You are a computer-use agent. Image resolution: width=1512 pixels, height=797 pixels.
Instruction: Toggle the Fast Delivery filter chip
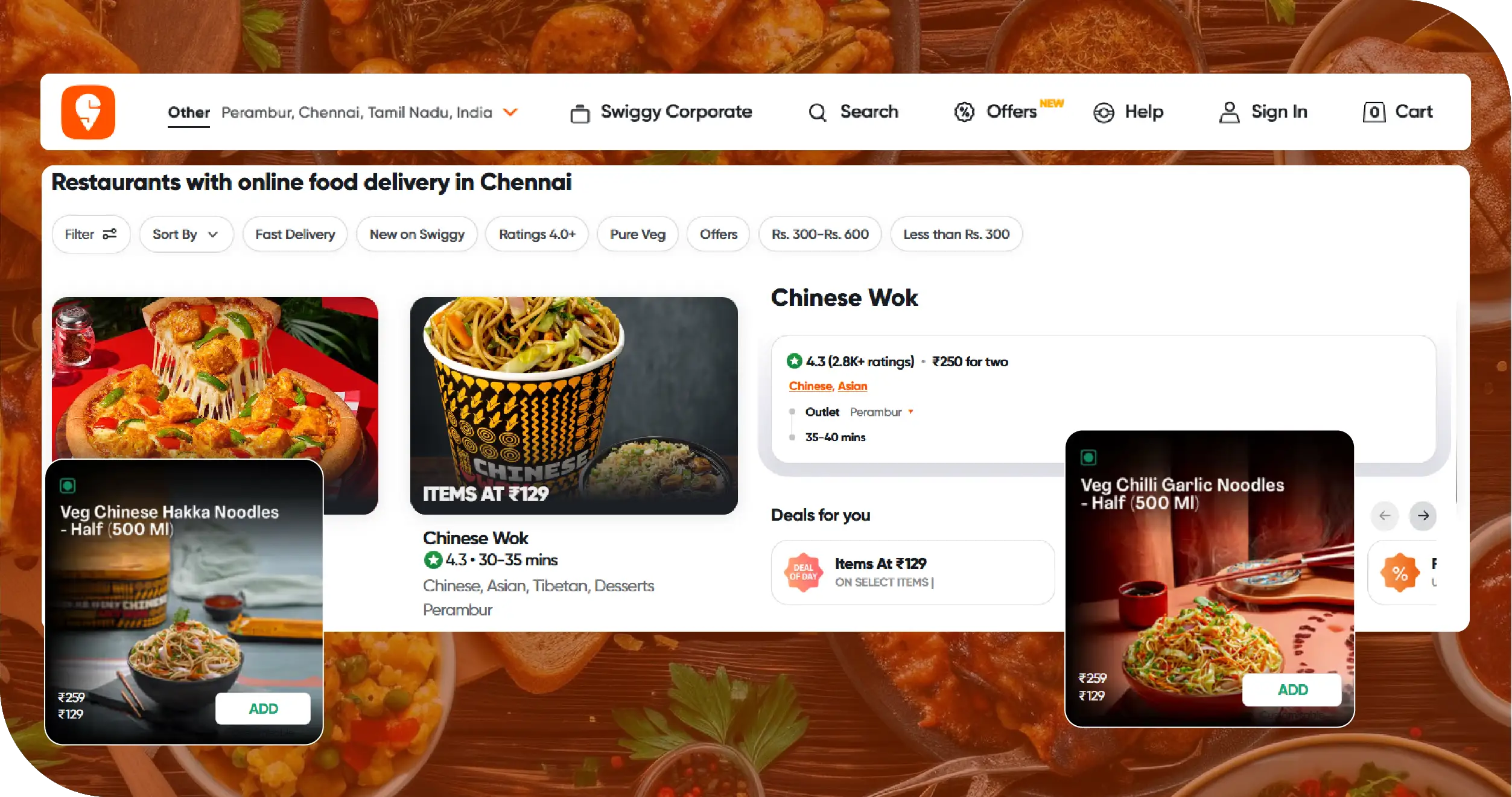[295, 234]
